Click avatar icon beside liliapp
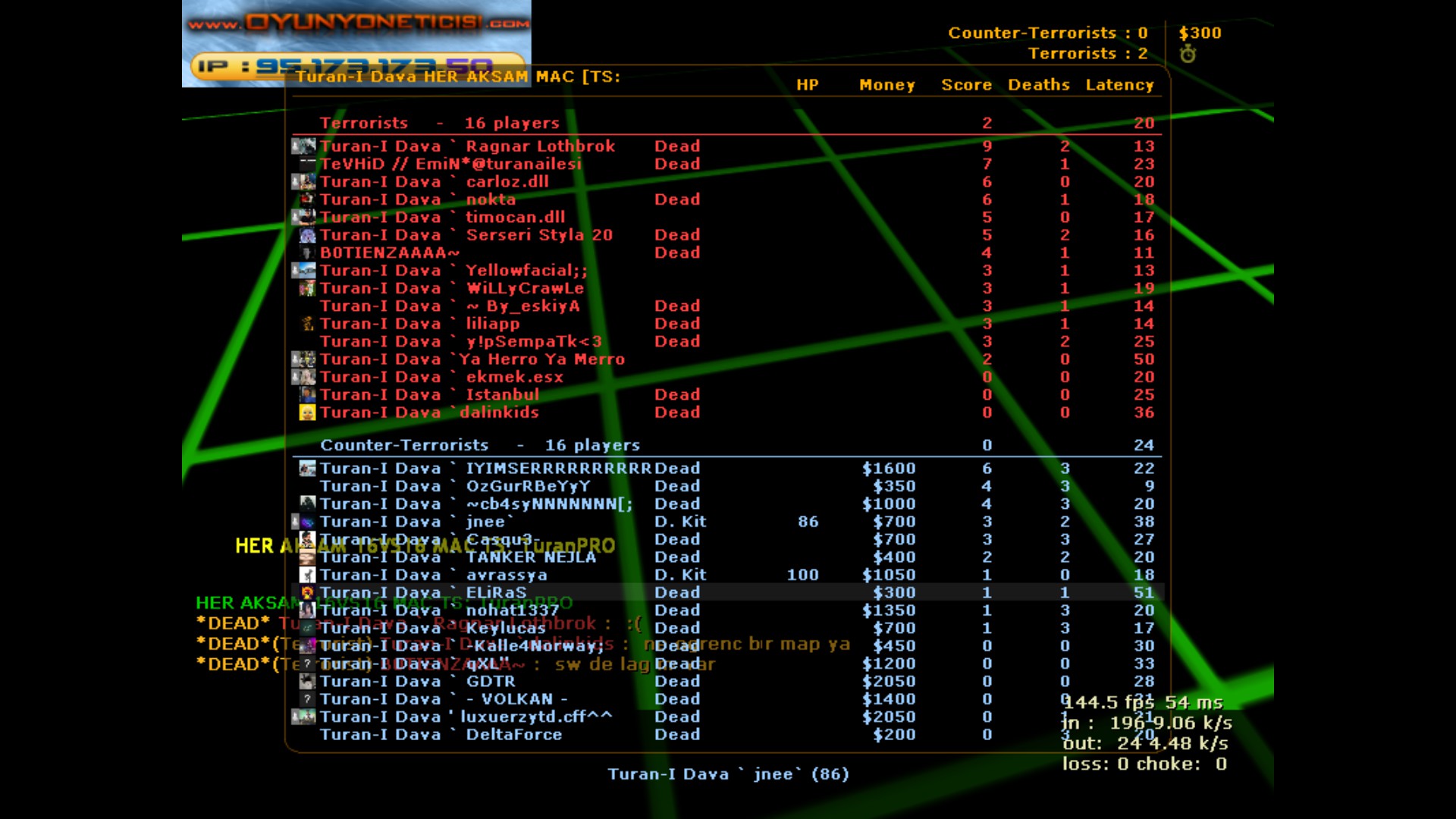 point(307,323)
